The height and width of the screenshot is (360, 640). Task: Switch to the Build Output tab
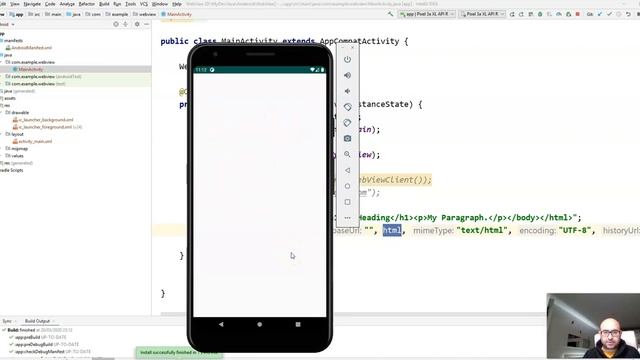point(38,321)
